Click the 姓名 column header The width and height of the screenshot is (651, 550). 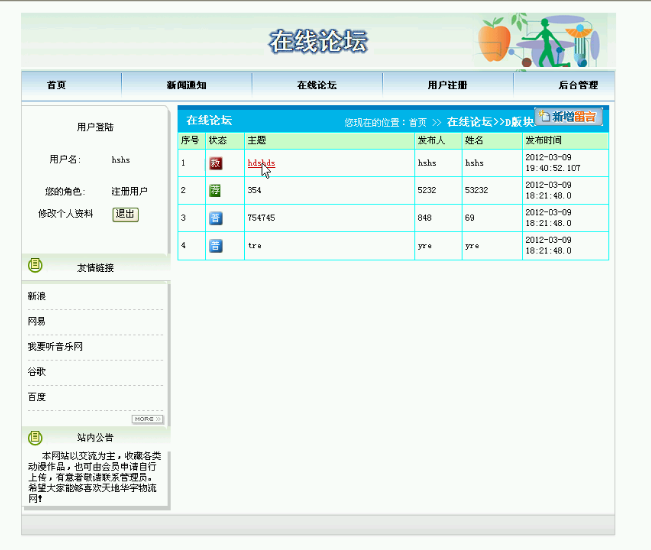(474, 140)
